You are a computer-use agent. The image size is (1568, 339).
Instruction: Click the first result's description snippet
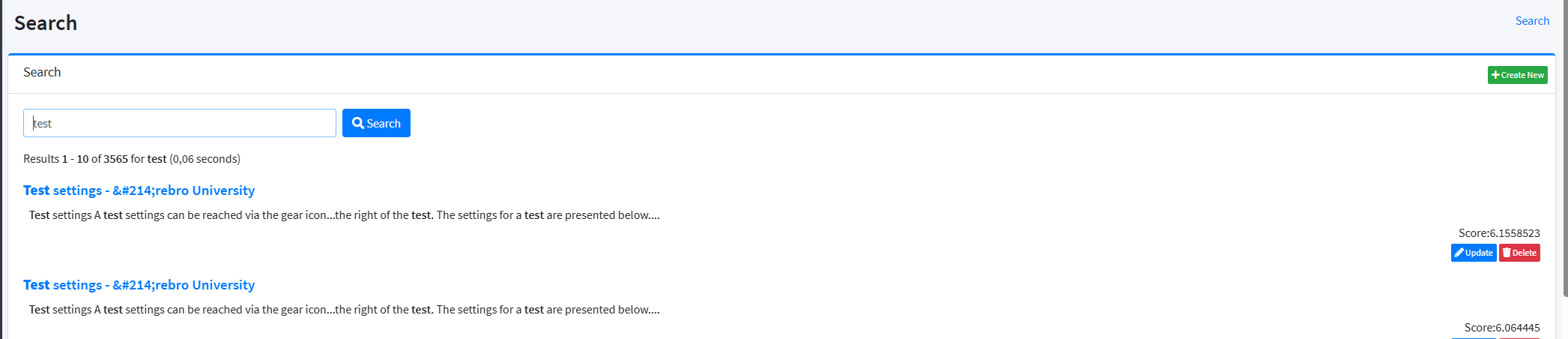tap(344, 215)
